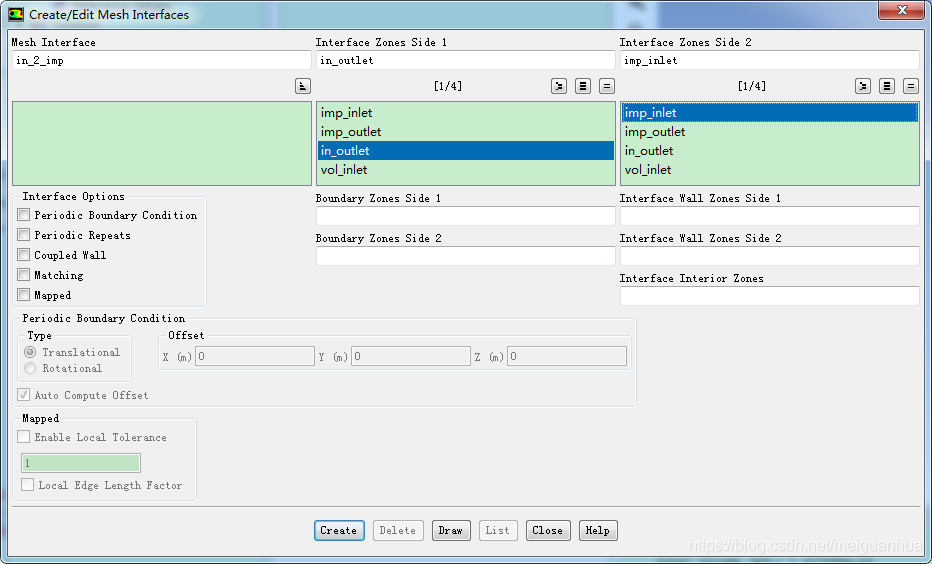This screenshot has width=932, height=564.
Task: Click the Fluent application icon in title bar
Action: pyautogui.click(x=16, y=15)
